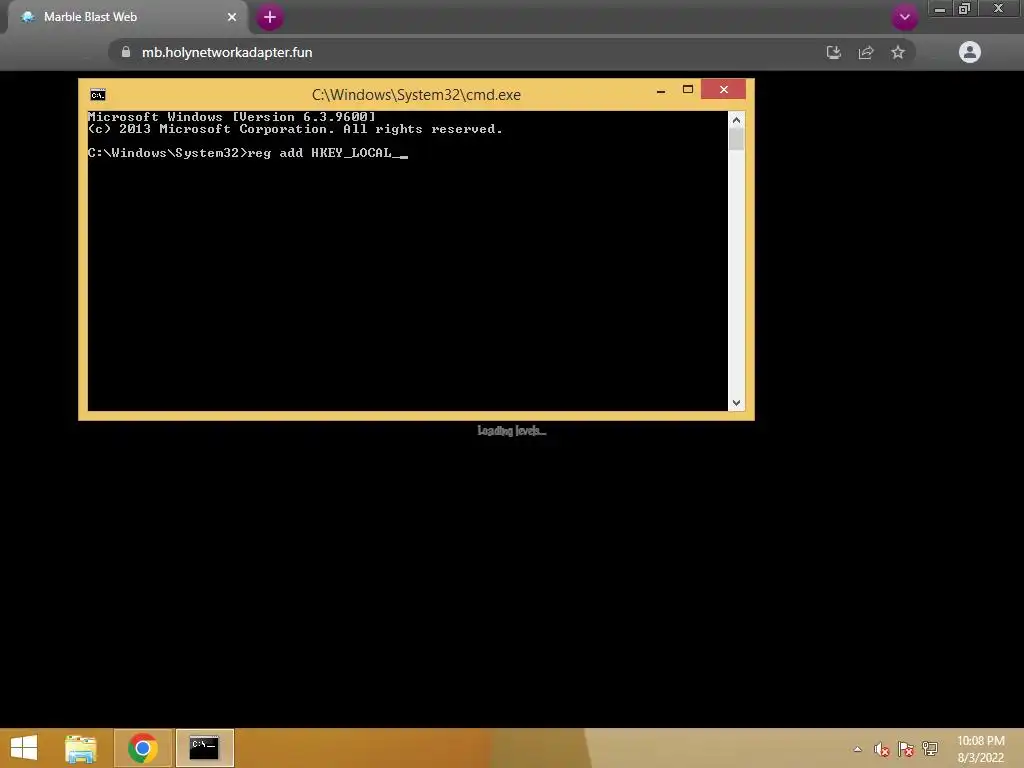This screenshot has width=1024, height=768.
Task: Click the 'Loading levels...' text
Action: coord(512,431)
